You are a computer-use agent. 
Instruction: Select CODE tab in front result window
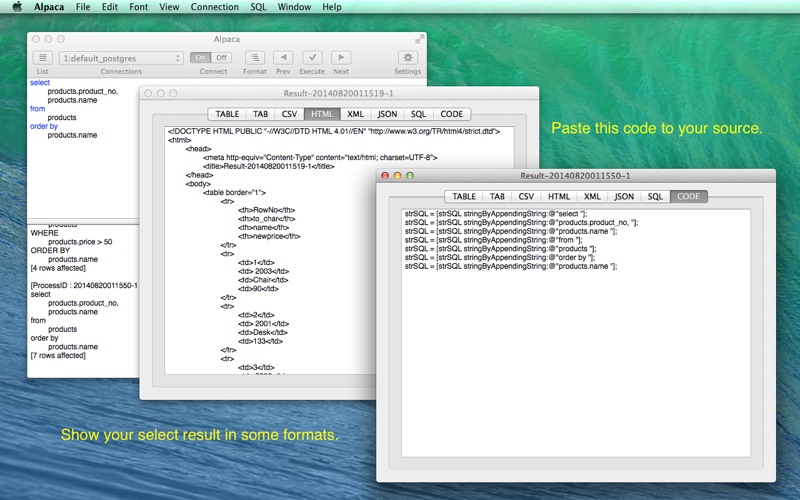coord(688,196)
